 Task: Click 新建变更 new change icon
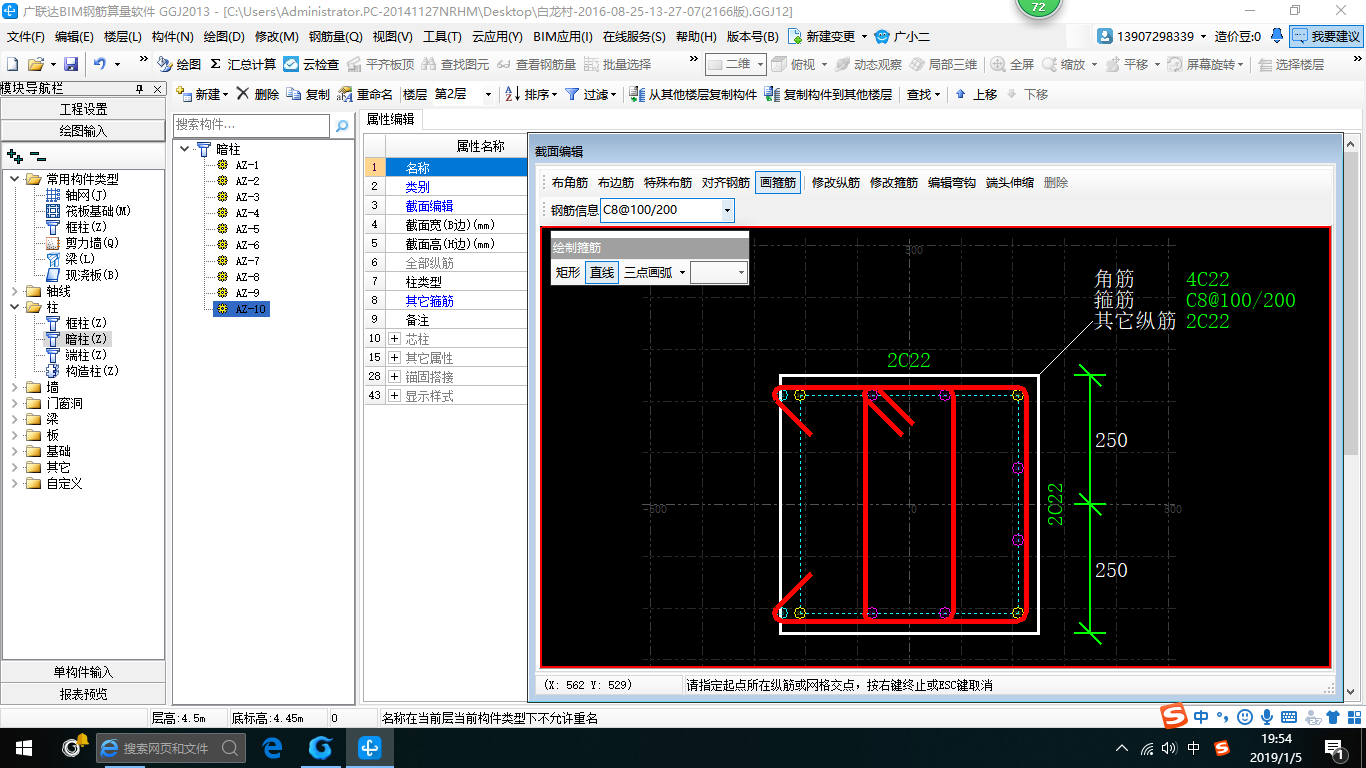(796, 37)
